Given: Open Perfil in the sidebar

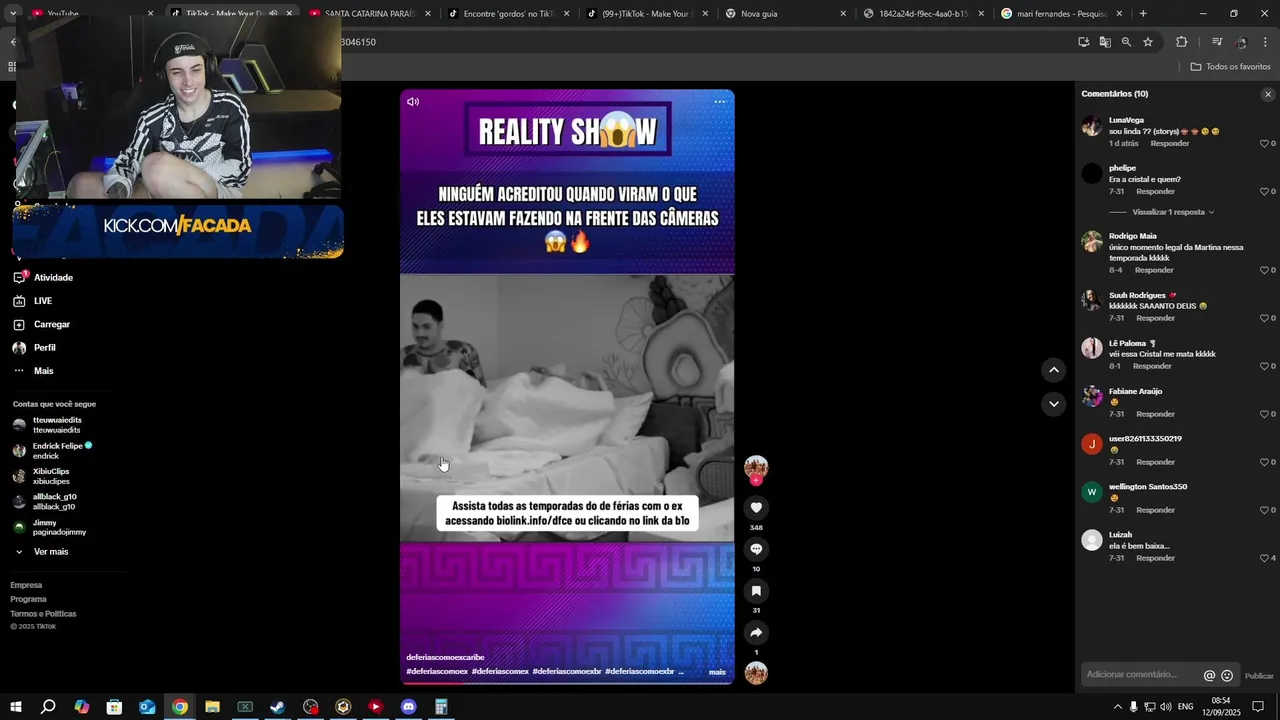Looking at the screenshot, I should [45, 348].
